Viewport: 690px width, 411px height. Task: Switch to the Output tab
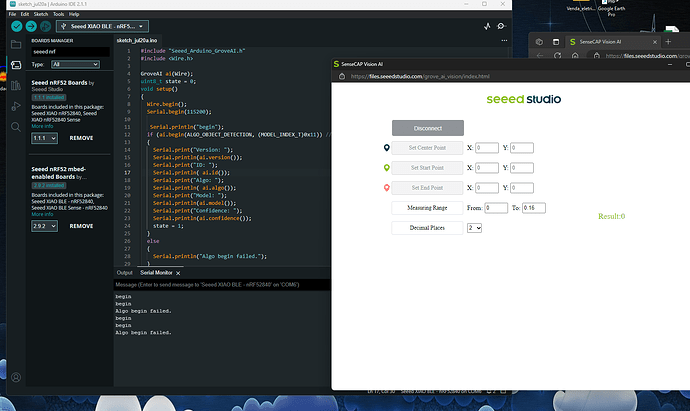point(125,273)
